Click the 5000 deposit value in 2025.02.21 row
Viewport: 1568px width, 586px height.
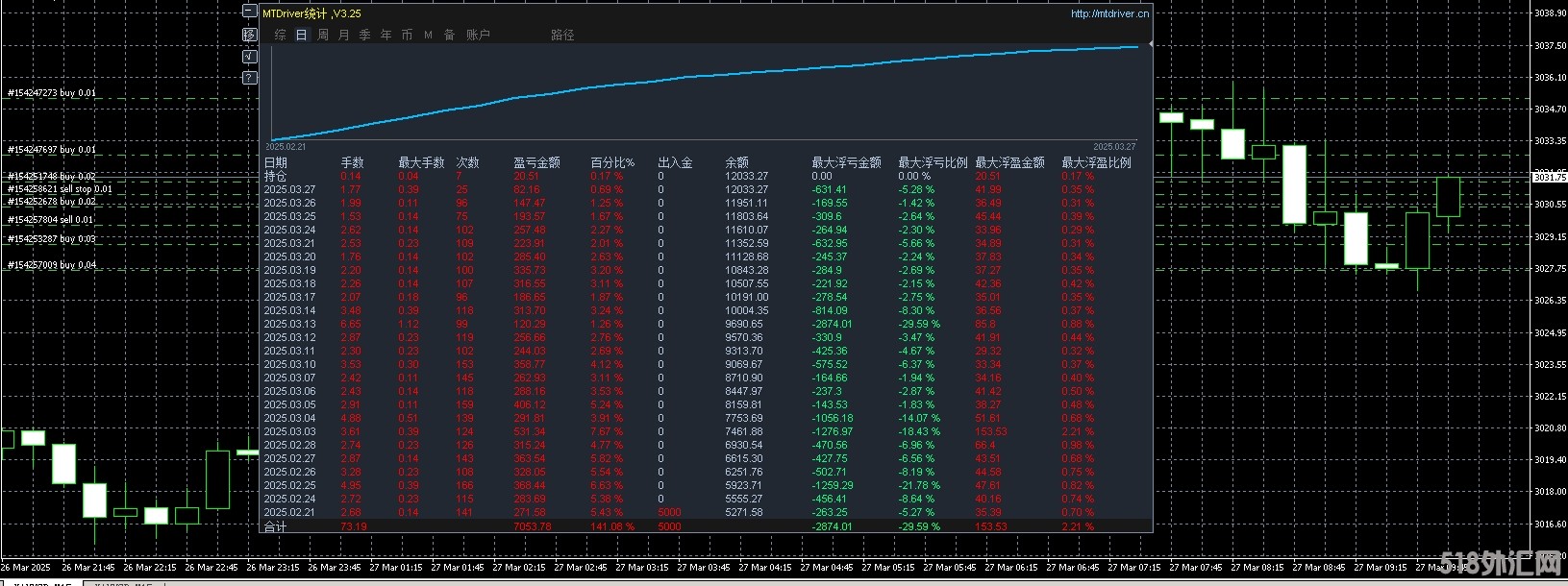tap(669, 512)
